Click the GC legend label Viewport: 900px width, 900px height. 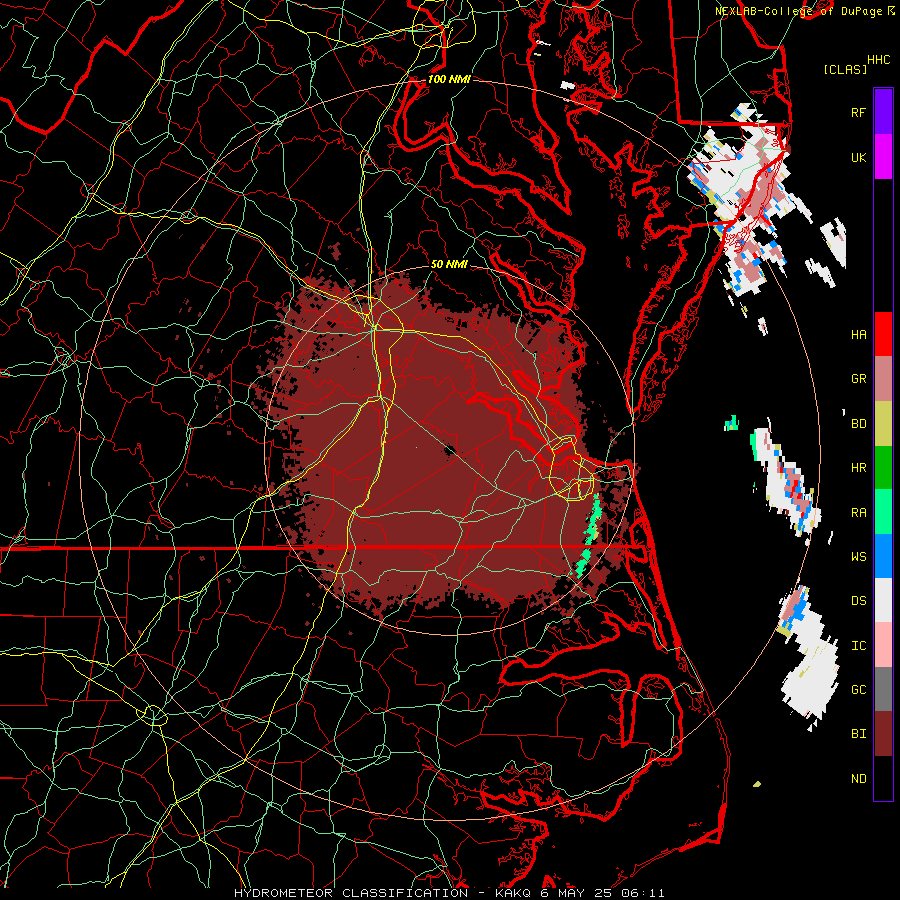click(x=858, y=689)
